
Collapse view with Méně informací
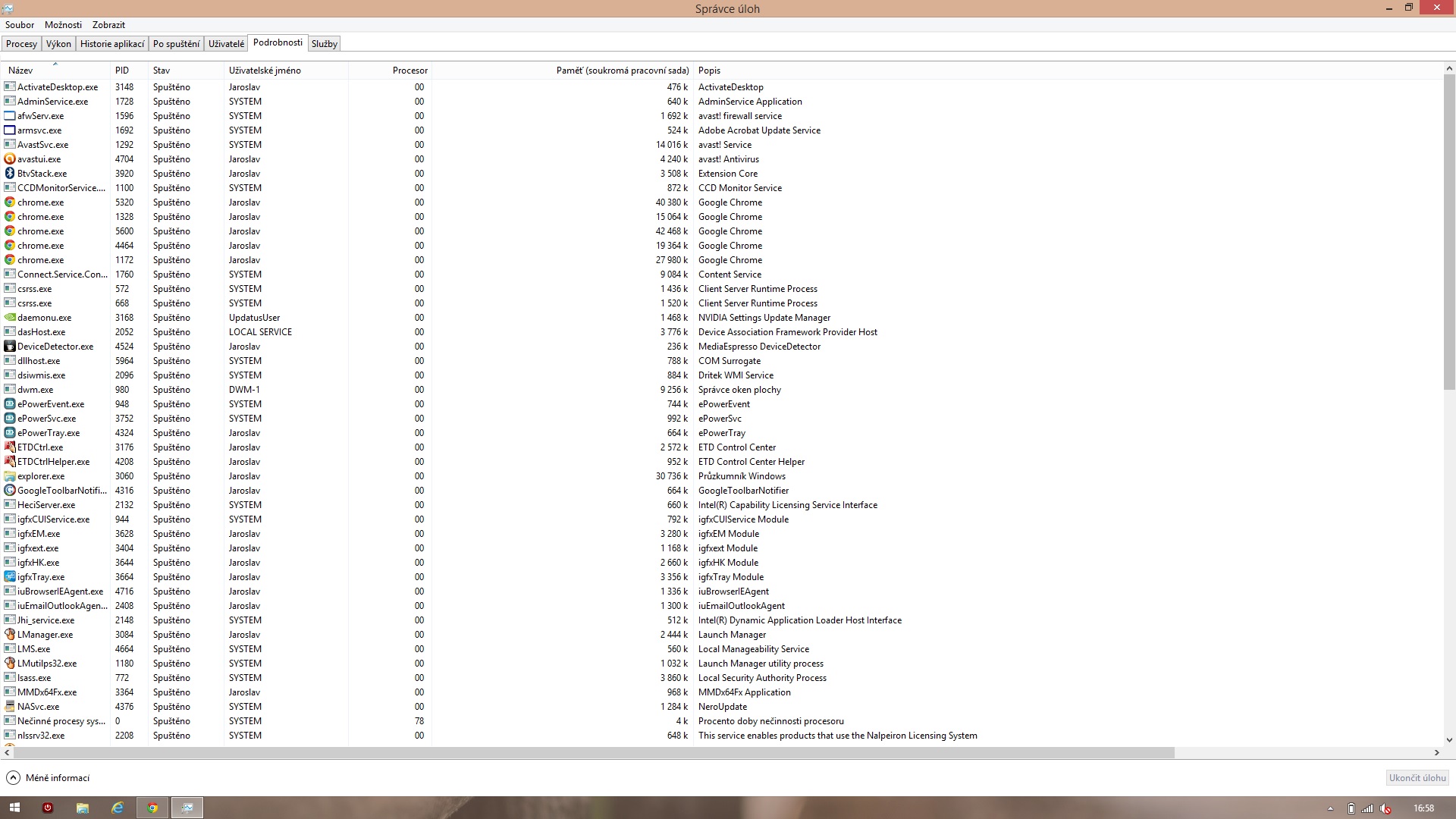click(x=49, y=778)
